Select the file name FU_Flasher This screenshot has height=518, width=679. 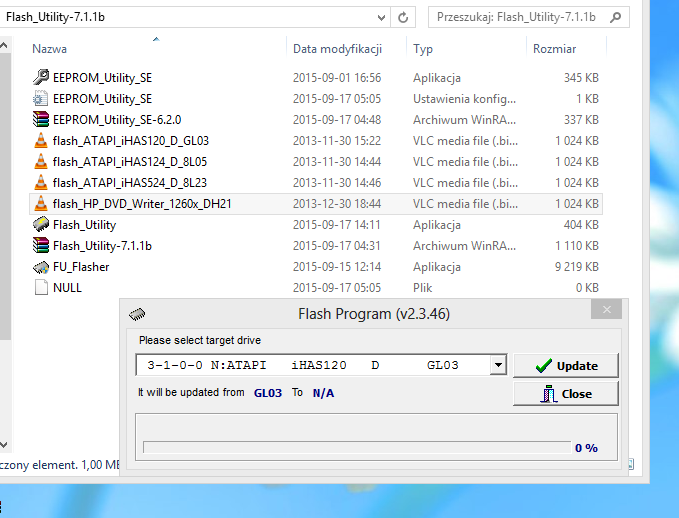click(x=81, y=267)
